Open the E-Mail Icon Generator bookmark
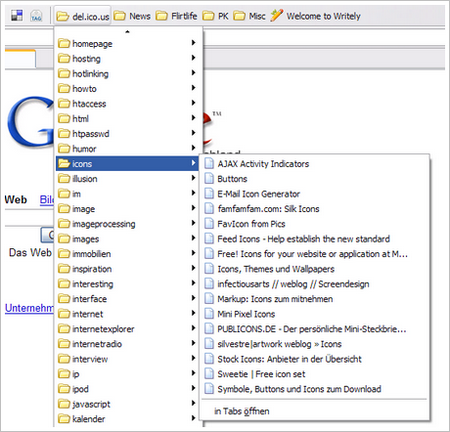 click(314, 194)
